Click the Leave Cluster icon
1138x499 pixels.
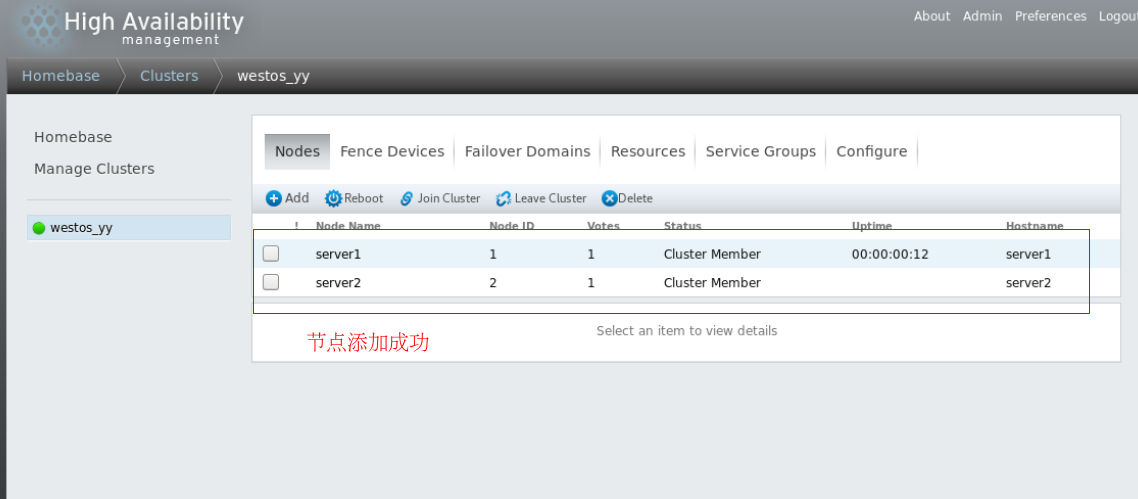(504, 198)
